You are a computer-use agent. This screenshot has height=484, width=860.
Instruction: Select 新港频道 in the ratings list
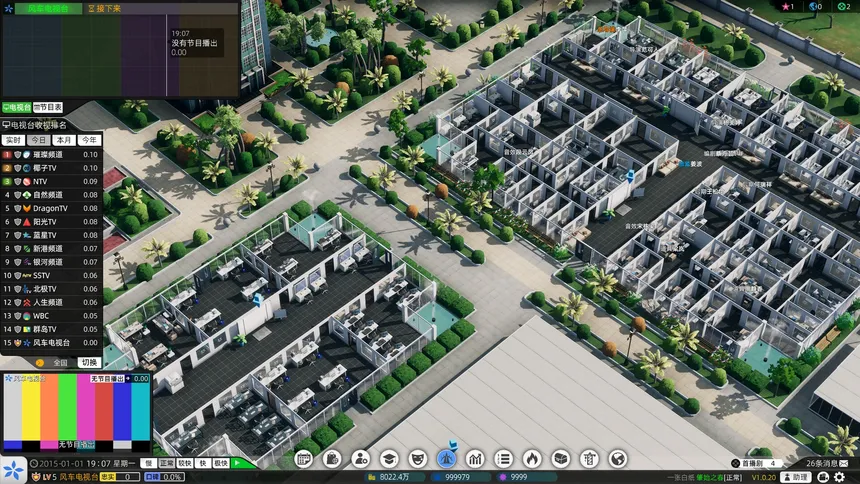coord(51,249)
